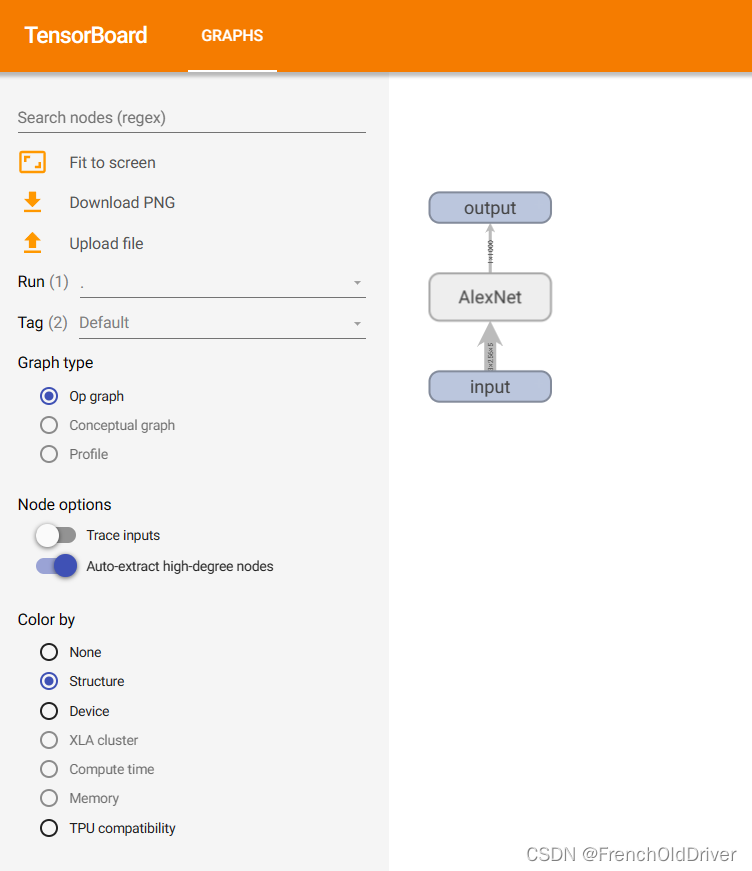
Task: Click the Download PNG label
Action: (x=122, y=203)
